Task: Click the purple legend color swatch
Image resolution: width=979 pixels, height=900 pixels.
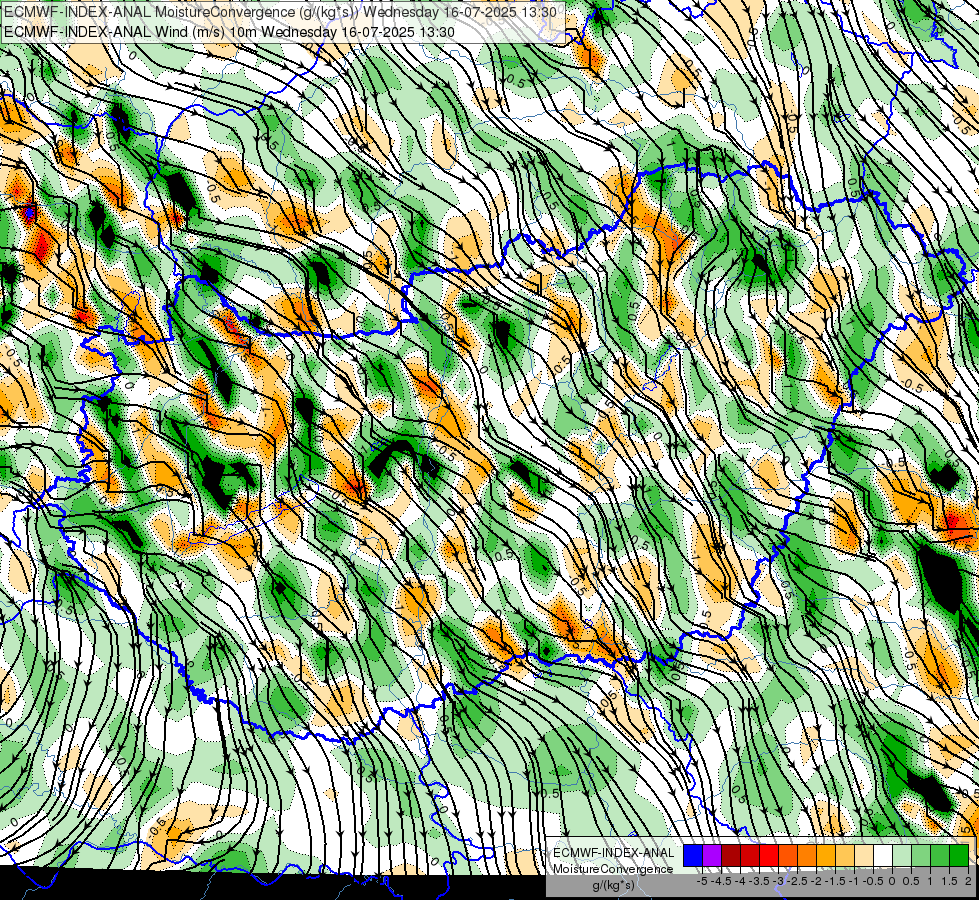Action: (712, 856)
